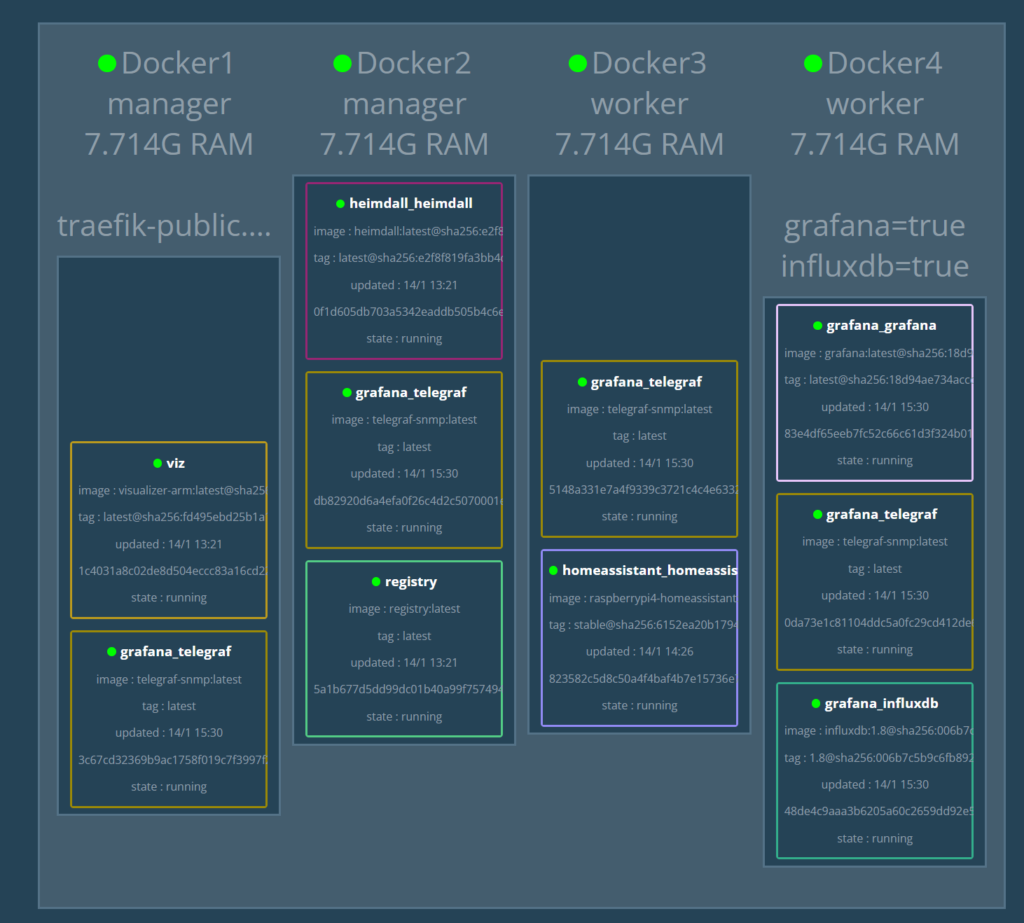Click container ID 5a1b677d5dd99dc01b40a99f757494
The image size is (1024, 923).
408,689
